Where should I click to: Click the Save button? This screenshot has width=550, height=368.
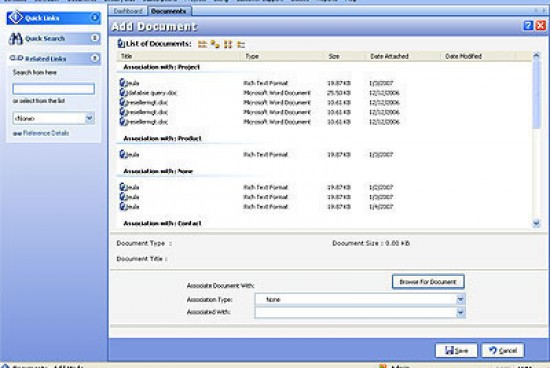point(456,350)
